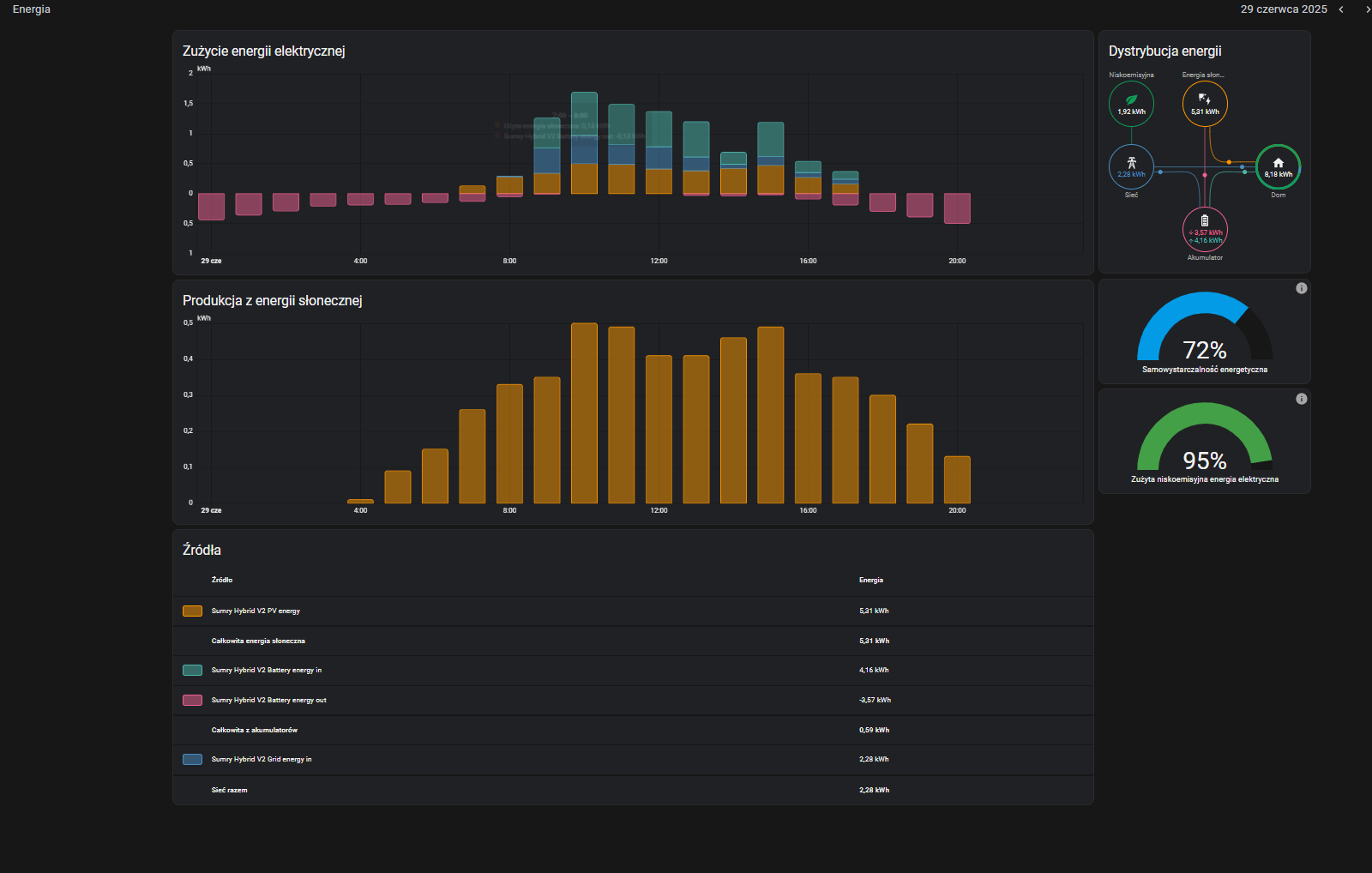Click the pink Battery energy out swatch
Screen dimensions: 1372x873
pos(193,701)
